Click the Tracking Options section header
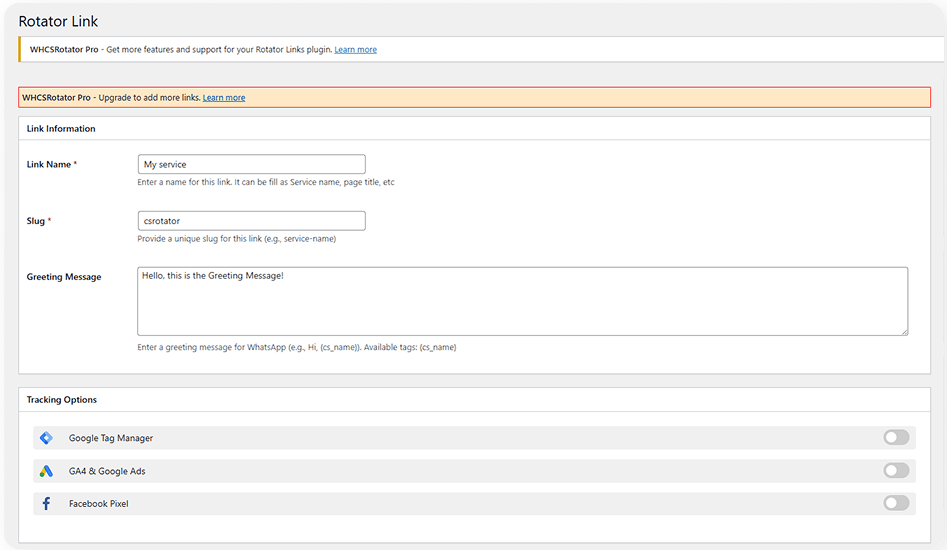The image size is (947, 550). pos(62,400)
